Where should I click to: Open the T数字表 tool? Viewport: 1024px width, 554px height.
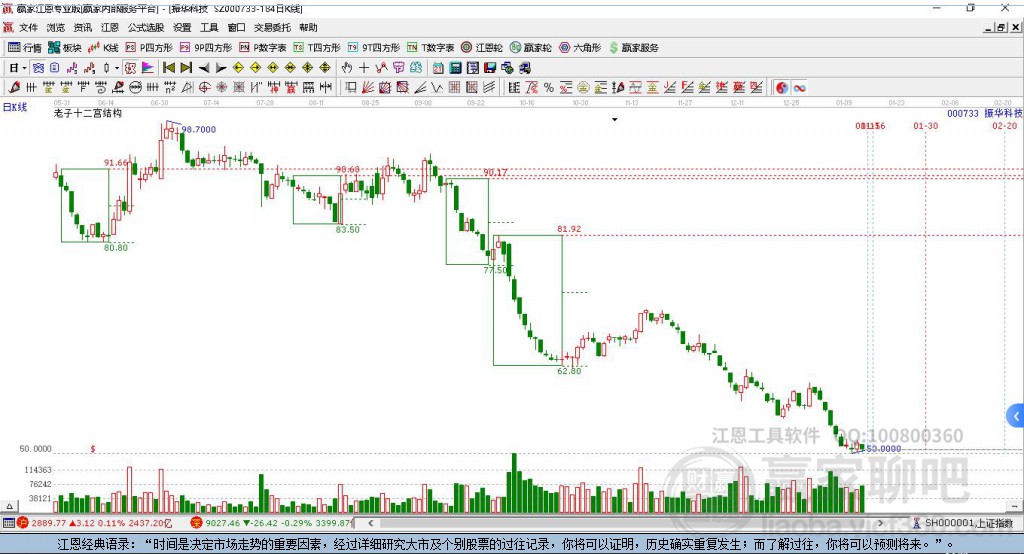pos(430,48)
